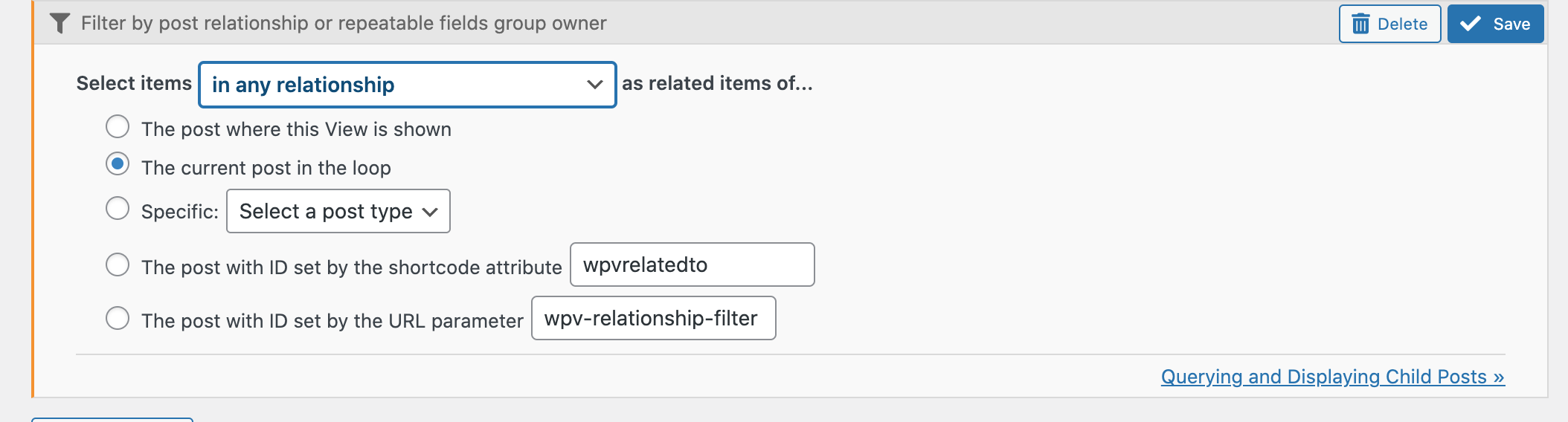Click the checkmark icon on Save
Screen dimensions: 1568x422
coord(1471,24)
